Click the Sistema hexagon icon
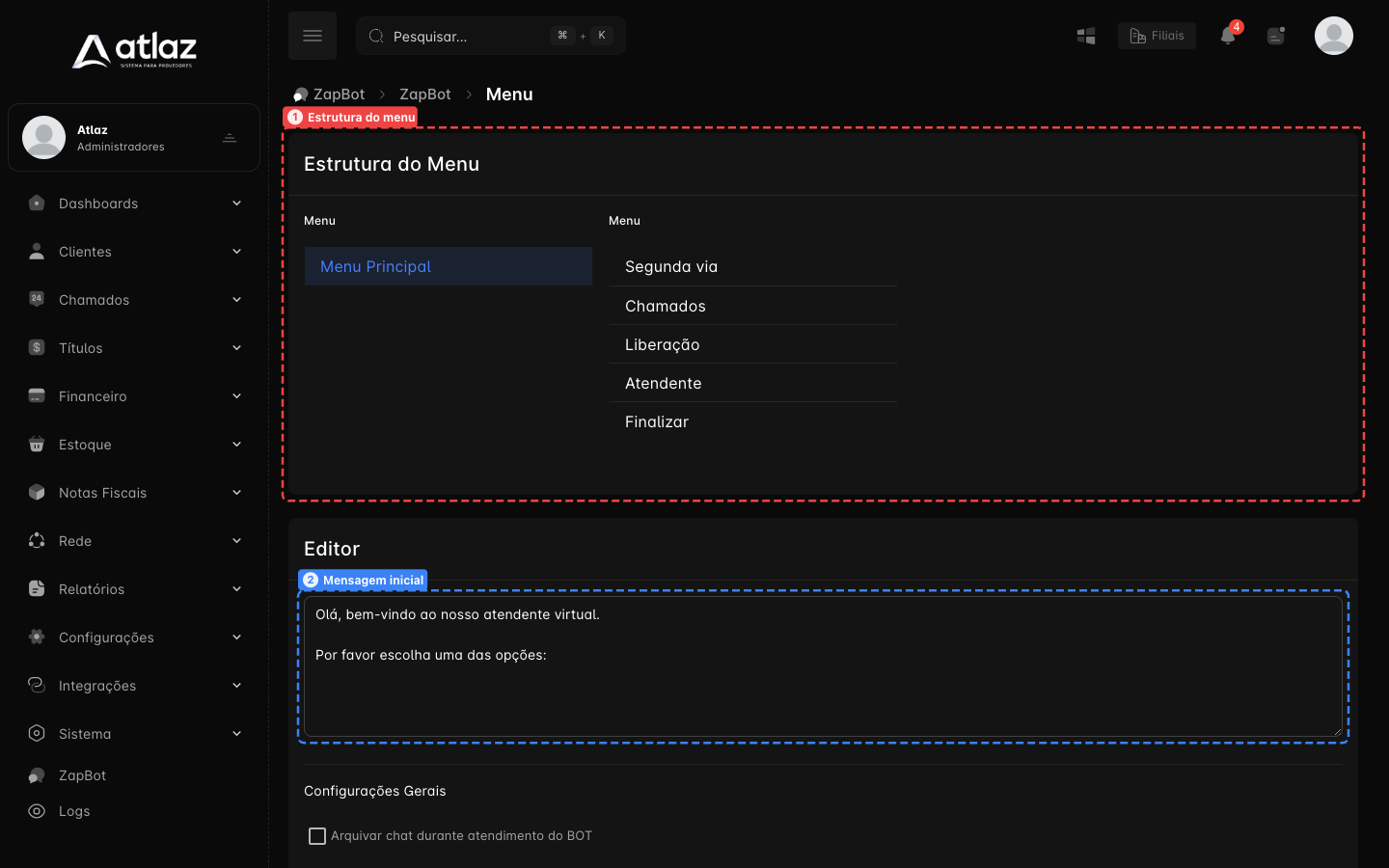This screenshot has width=1389, height=868. pos(37,733)
